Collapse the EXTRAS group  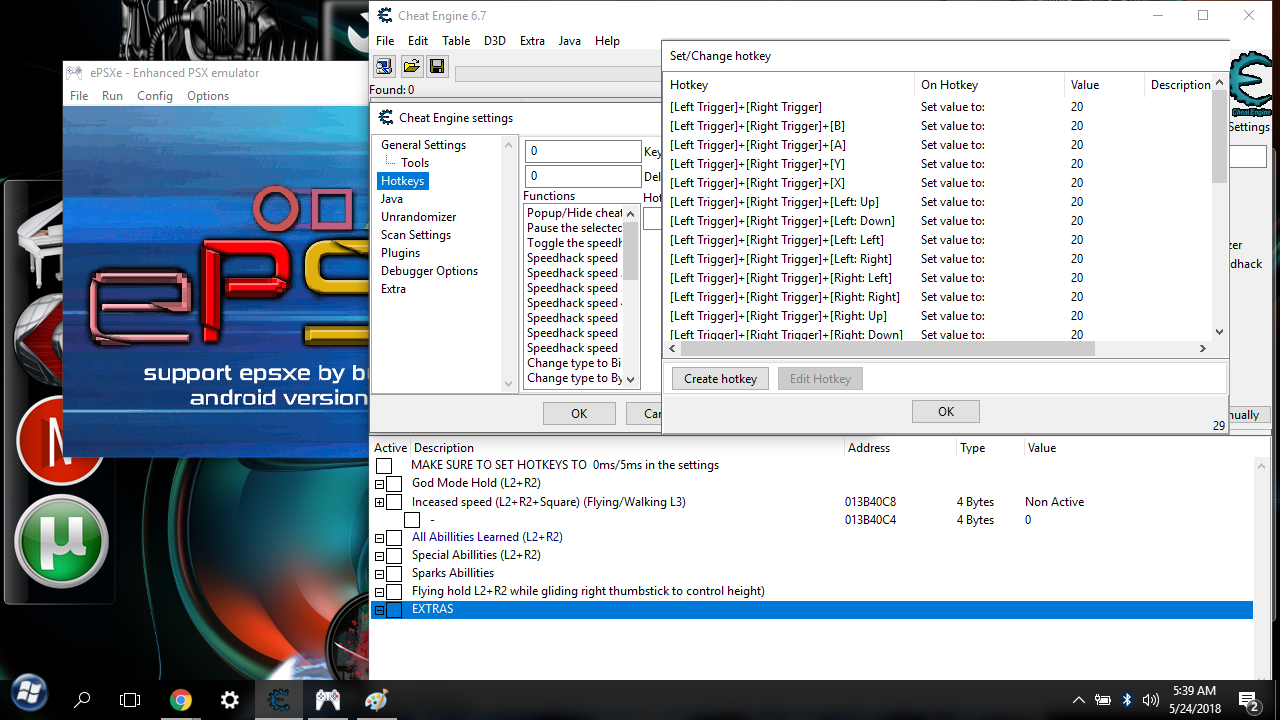coord(379,610)
